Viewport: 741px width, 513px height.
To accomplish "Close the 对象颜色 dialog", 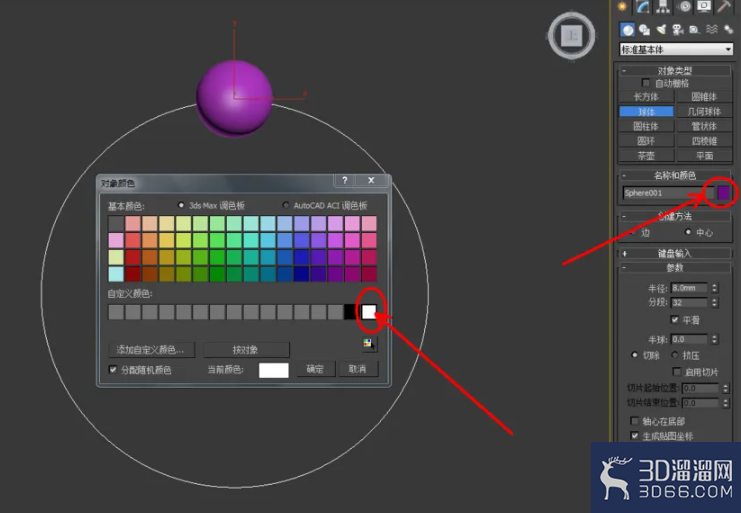I will (371, 180).
